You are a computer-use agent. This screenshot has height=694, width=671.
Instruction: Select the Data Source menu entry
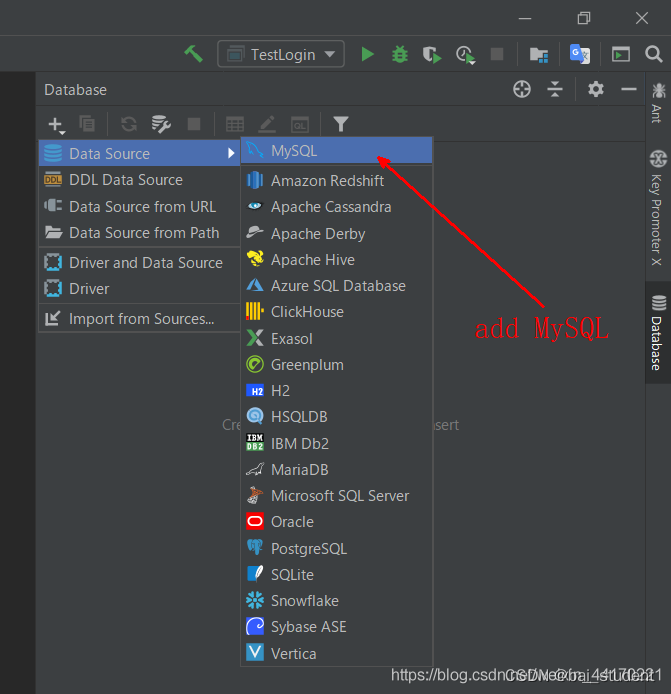139,153
